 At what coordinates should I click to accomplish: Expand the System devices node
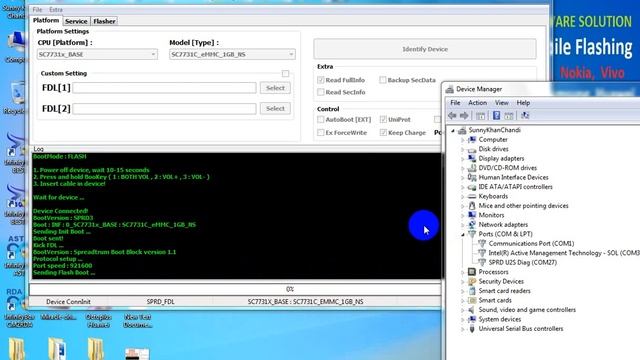[463, 320]
